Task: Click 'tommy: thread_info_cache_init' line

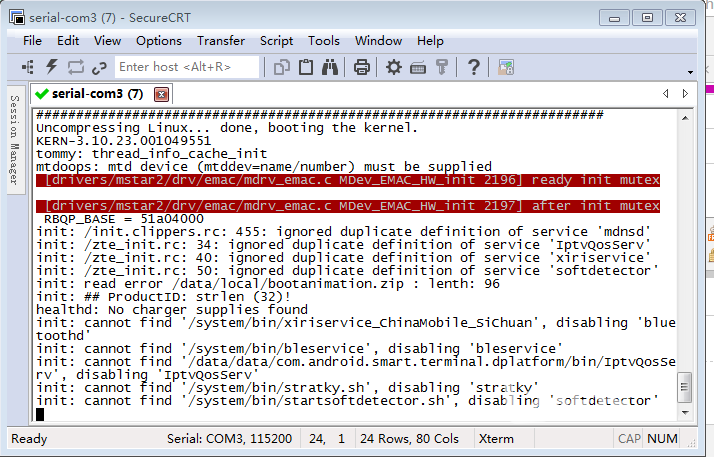Action: 152,154
